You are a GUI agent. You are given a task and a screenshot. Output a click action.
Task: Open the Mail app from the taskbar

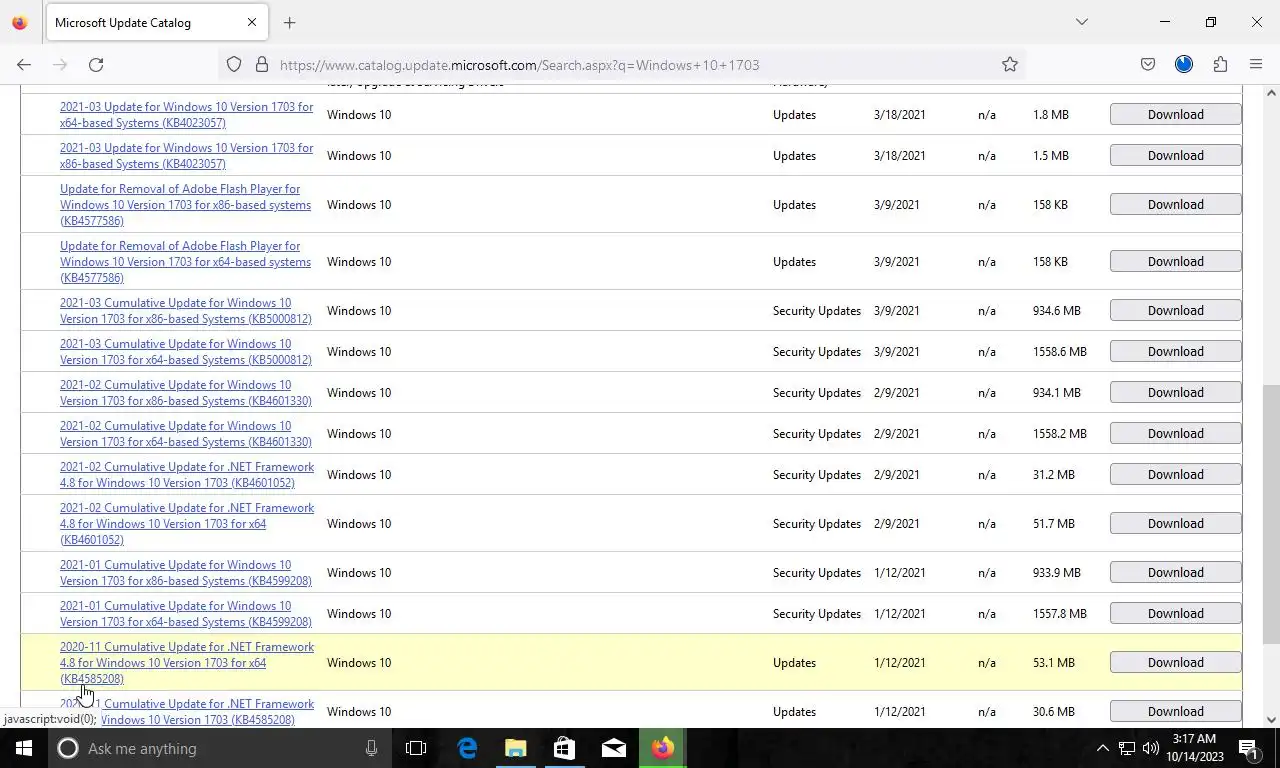coord(613,748)
